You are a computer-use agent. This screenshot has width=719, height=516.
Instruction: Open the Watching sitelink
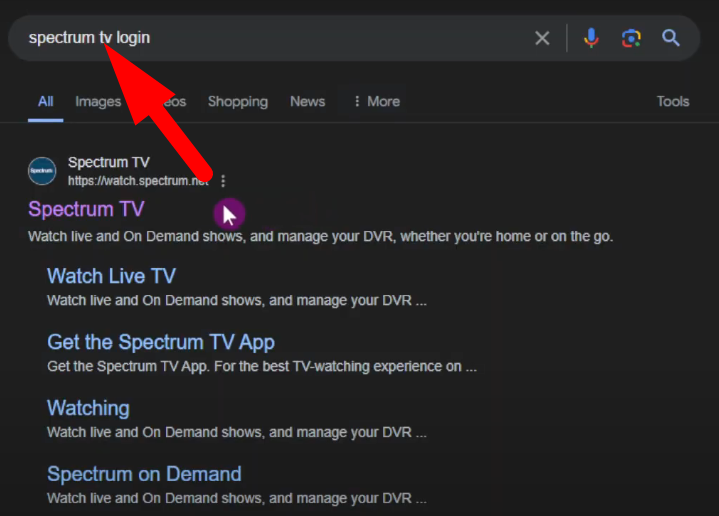(x=88, y=408)
